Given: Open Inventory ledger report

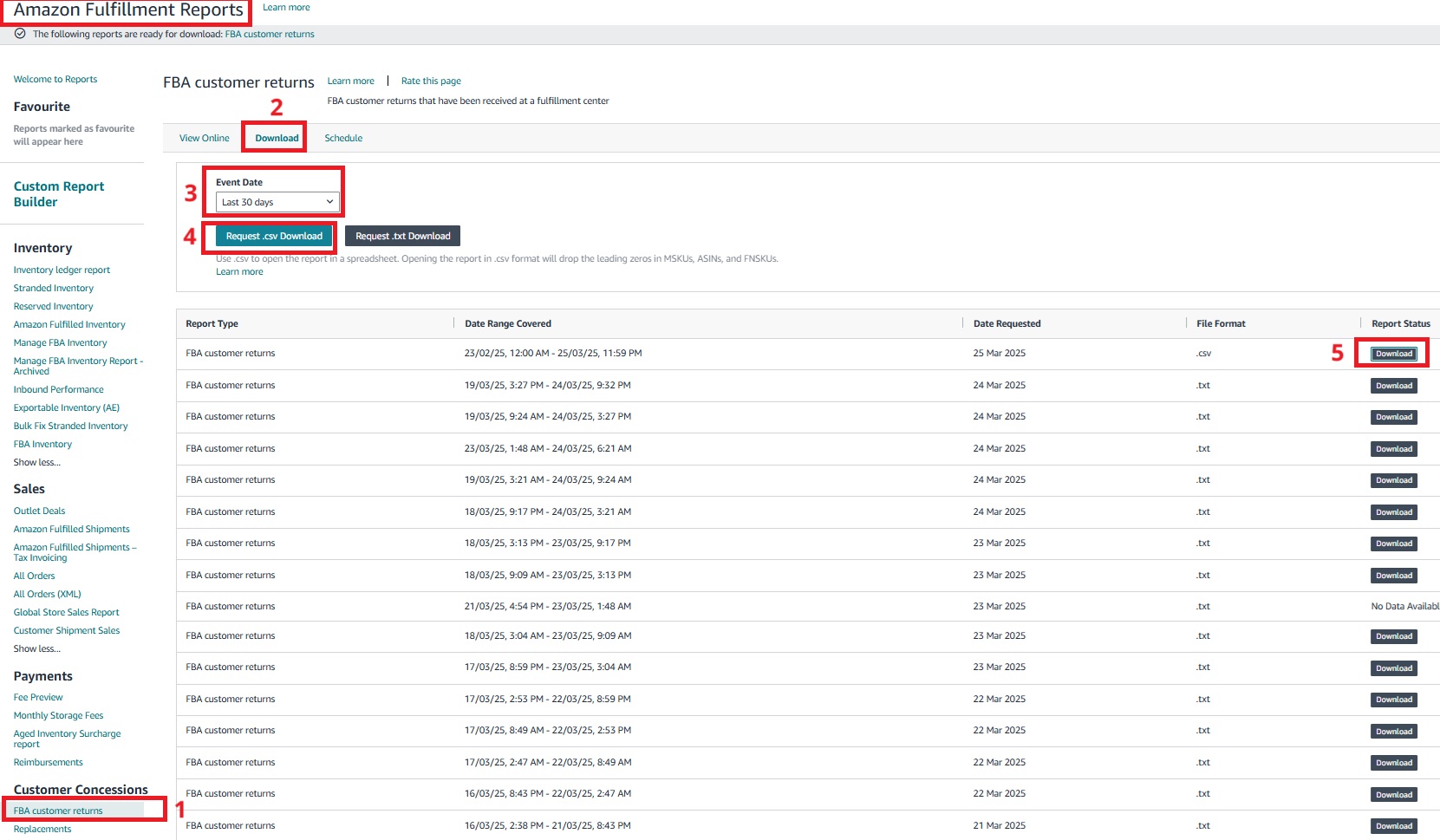Looking at the screenshot, I should tap(62, 270).
